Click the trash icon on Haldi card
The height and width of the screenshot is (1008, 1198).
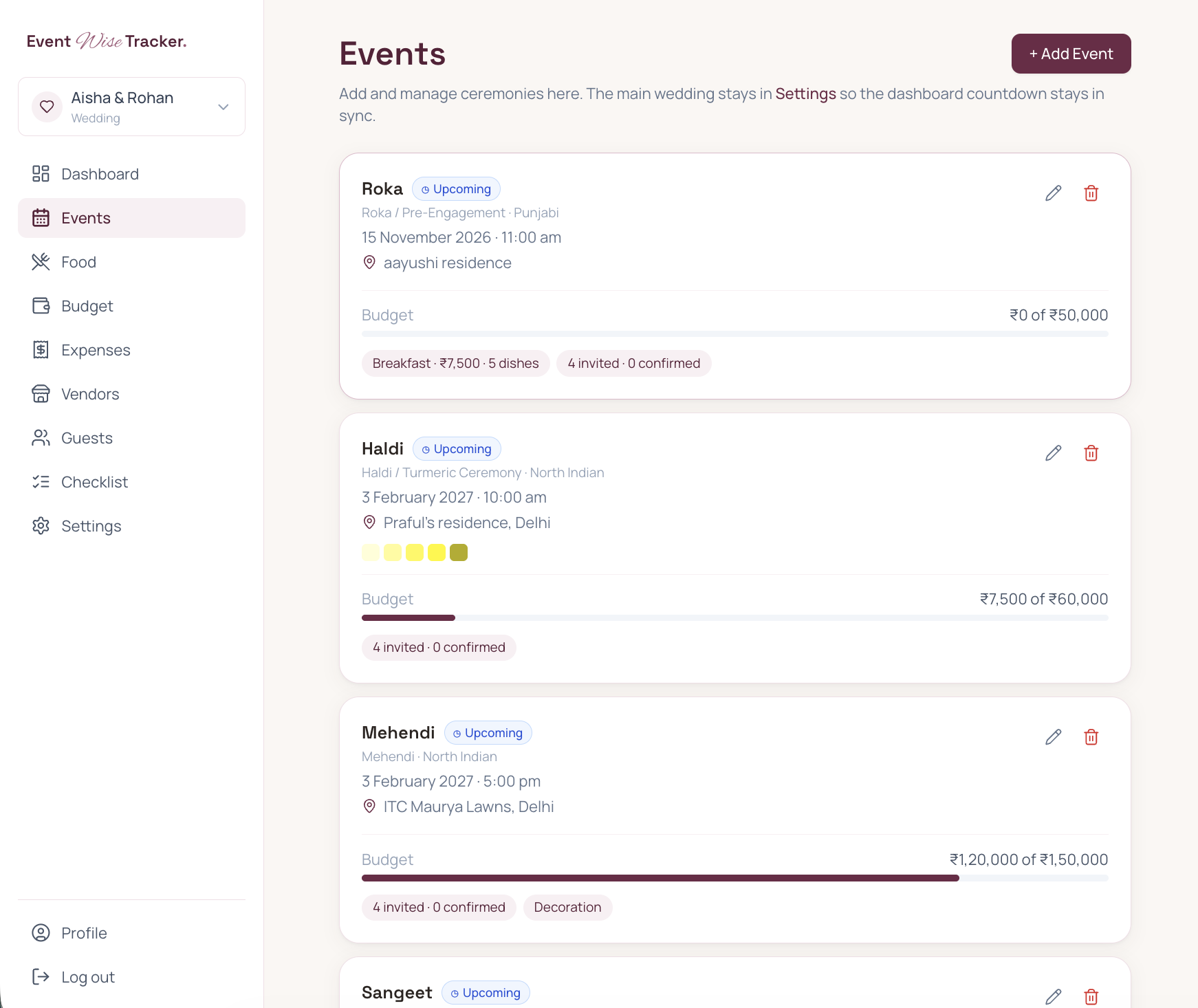coord(1091,453)
